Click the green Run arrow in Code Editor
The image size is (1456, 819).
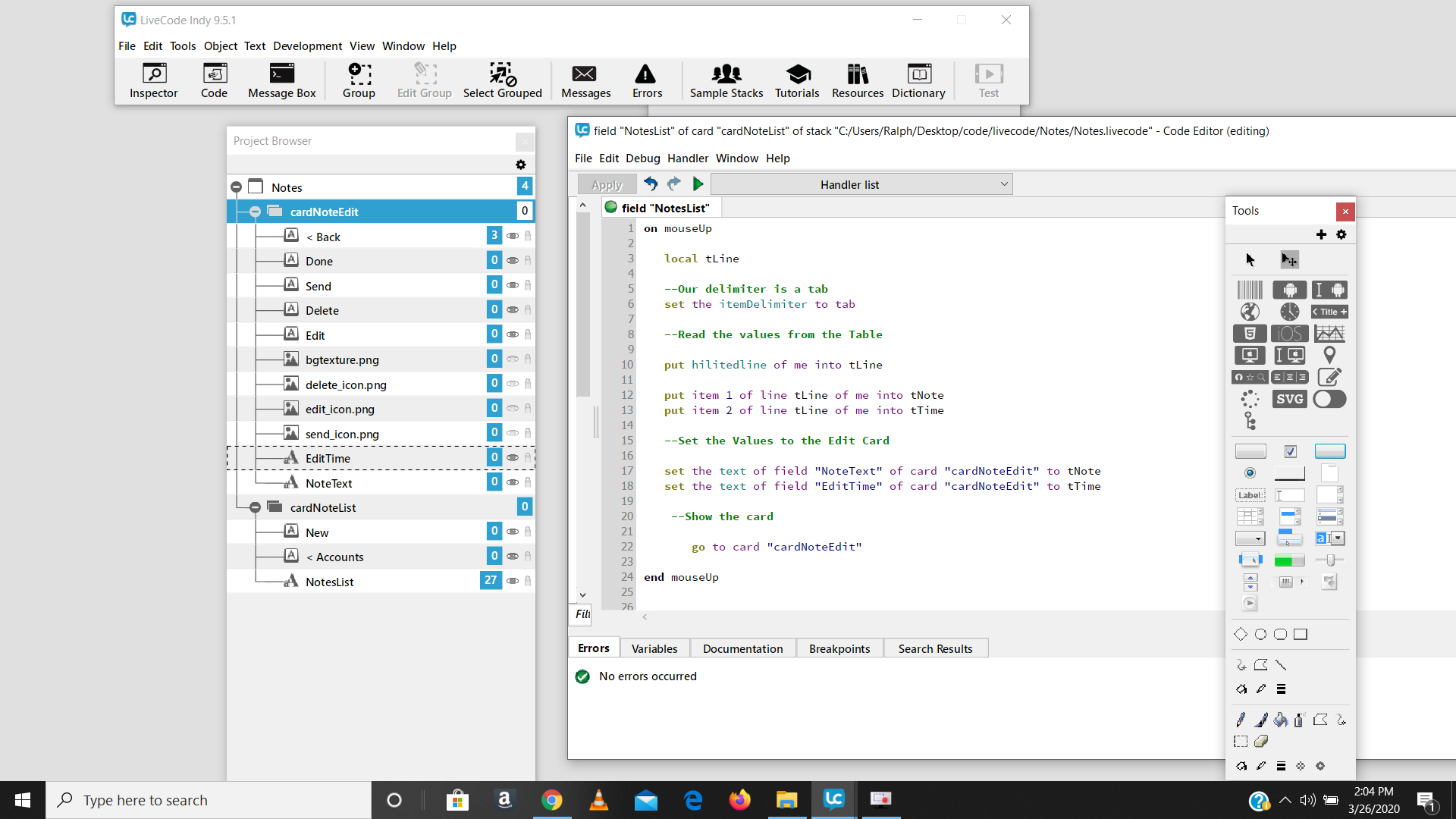[x=698, y=184]
